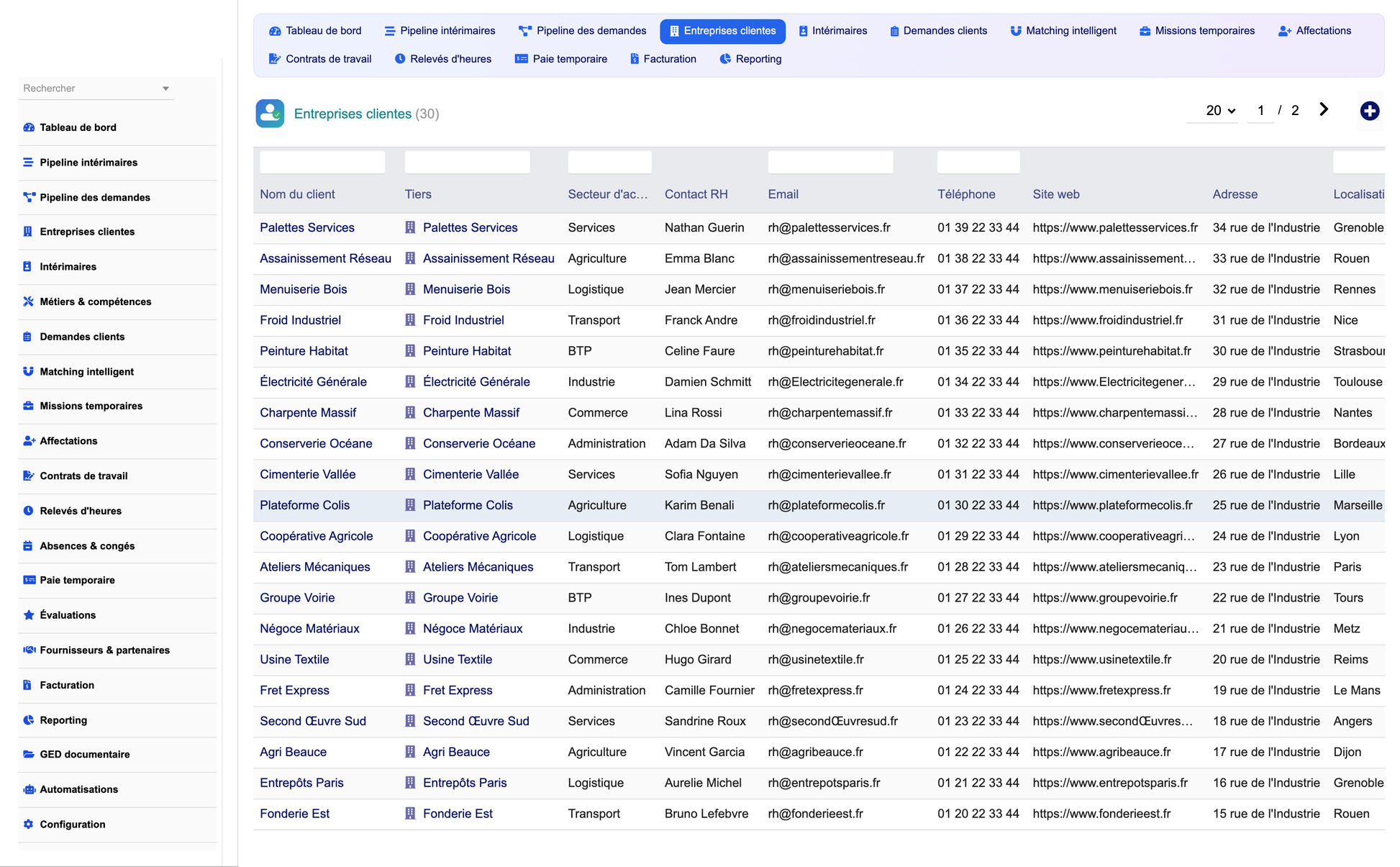Click the Affectations user-plus icon in sidebar

tap(29, 441)
